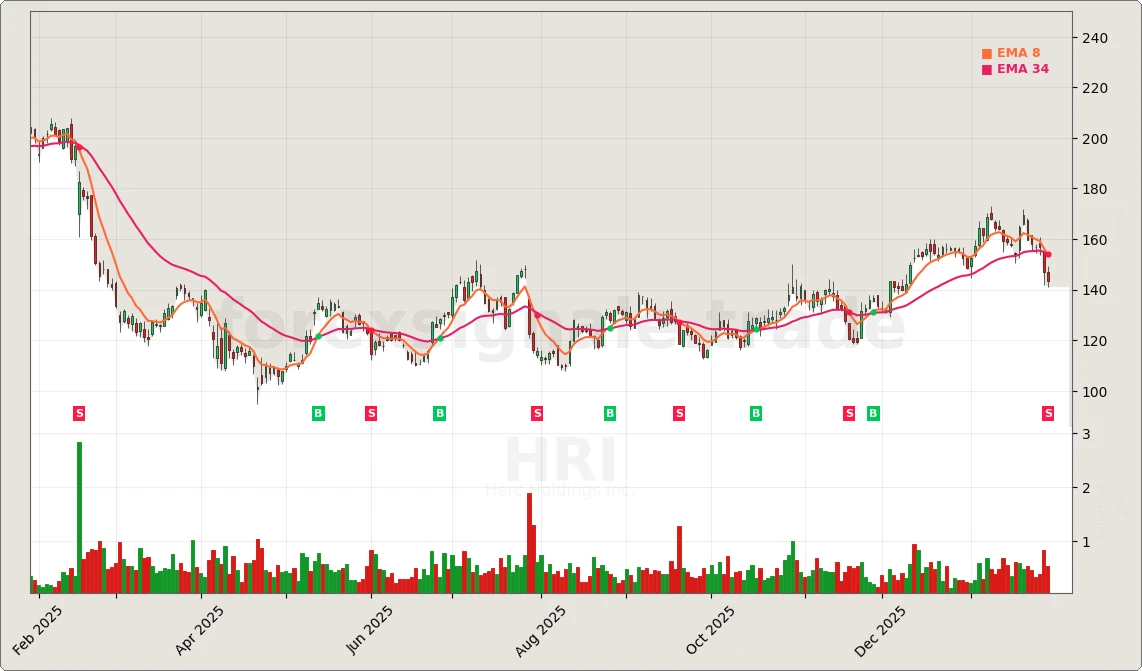Click the Sell marker near late September
1142x671 pixels.
[678, 412]
